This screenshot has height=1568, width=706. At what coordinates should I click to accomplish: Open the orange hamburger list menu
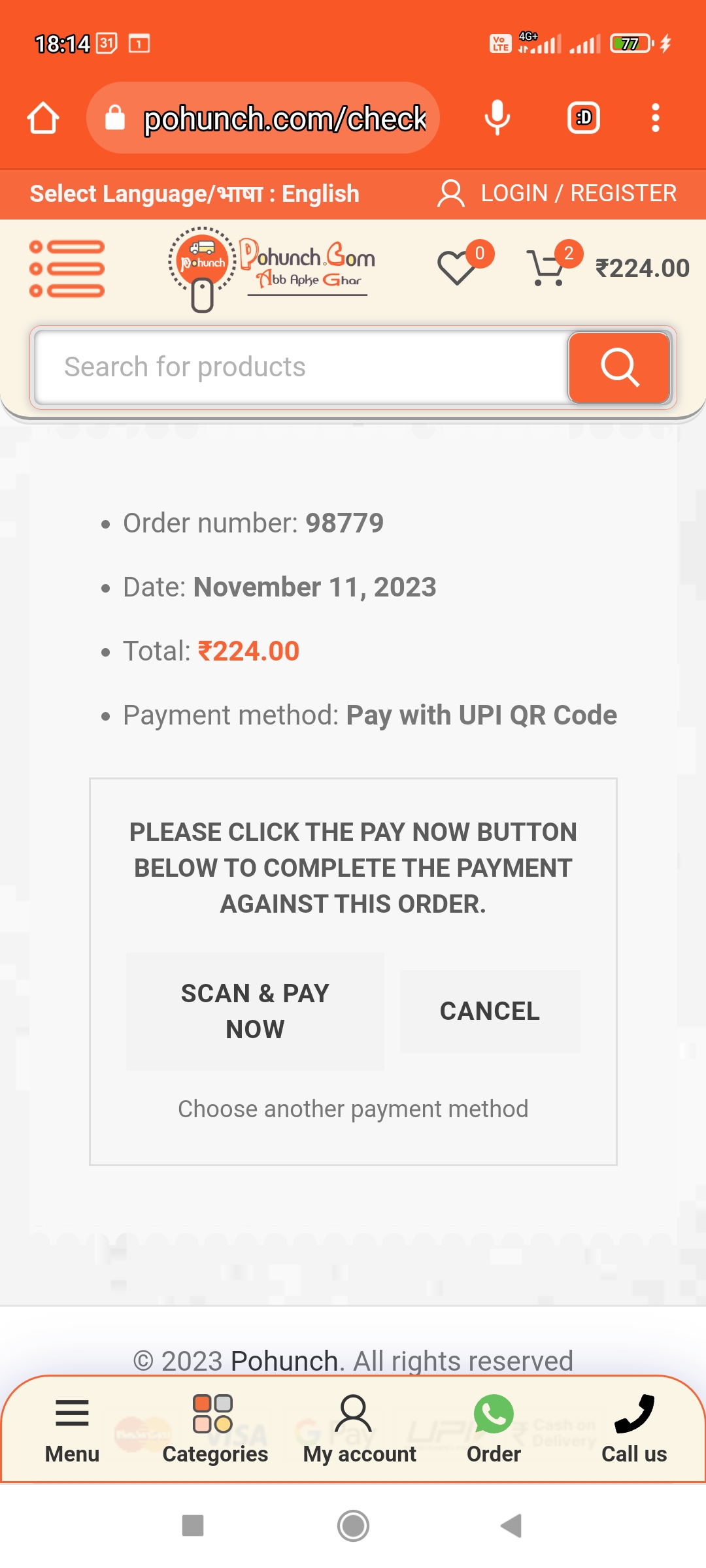tap(67, 269)
